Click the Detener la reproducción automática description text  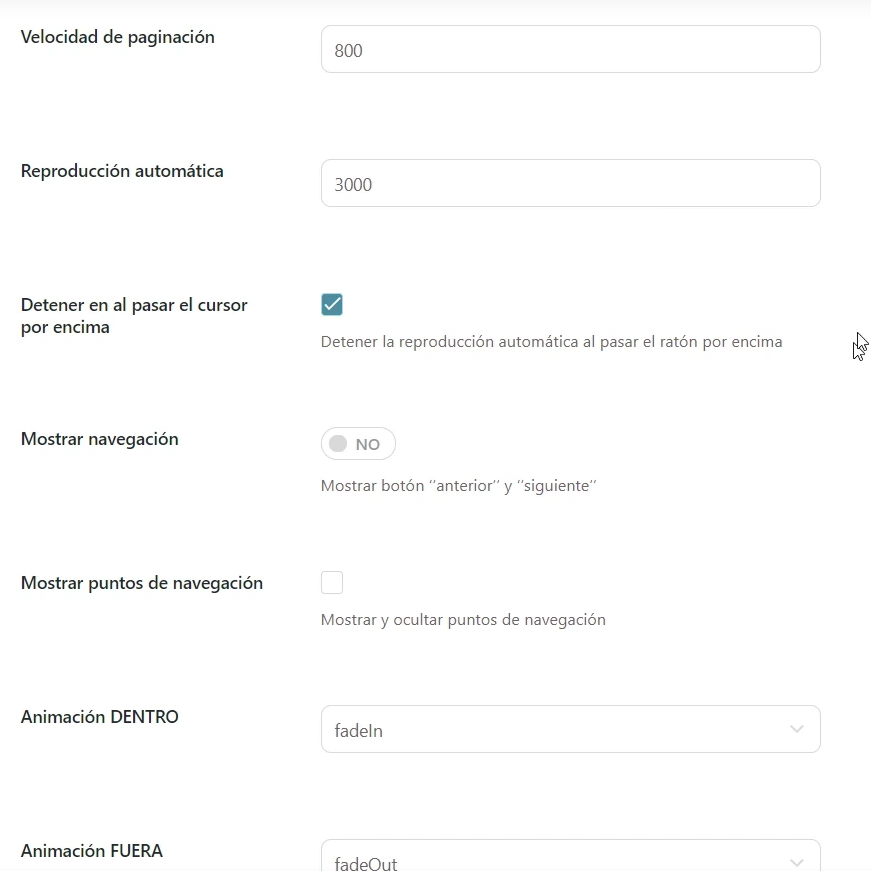[552, 342]
